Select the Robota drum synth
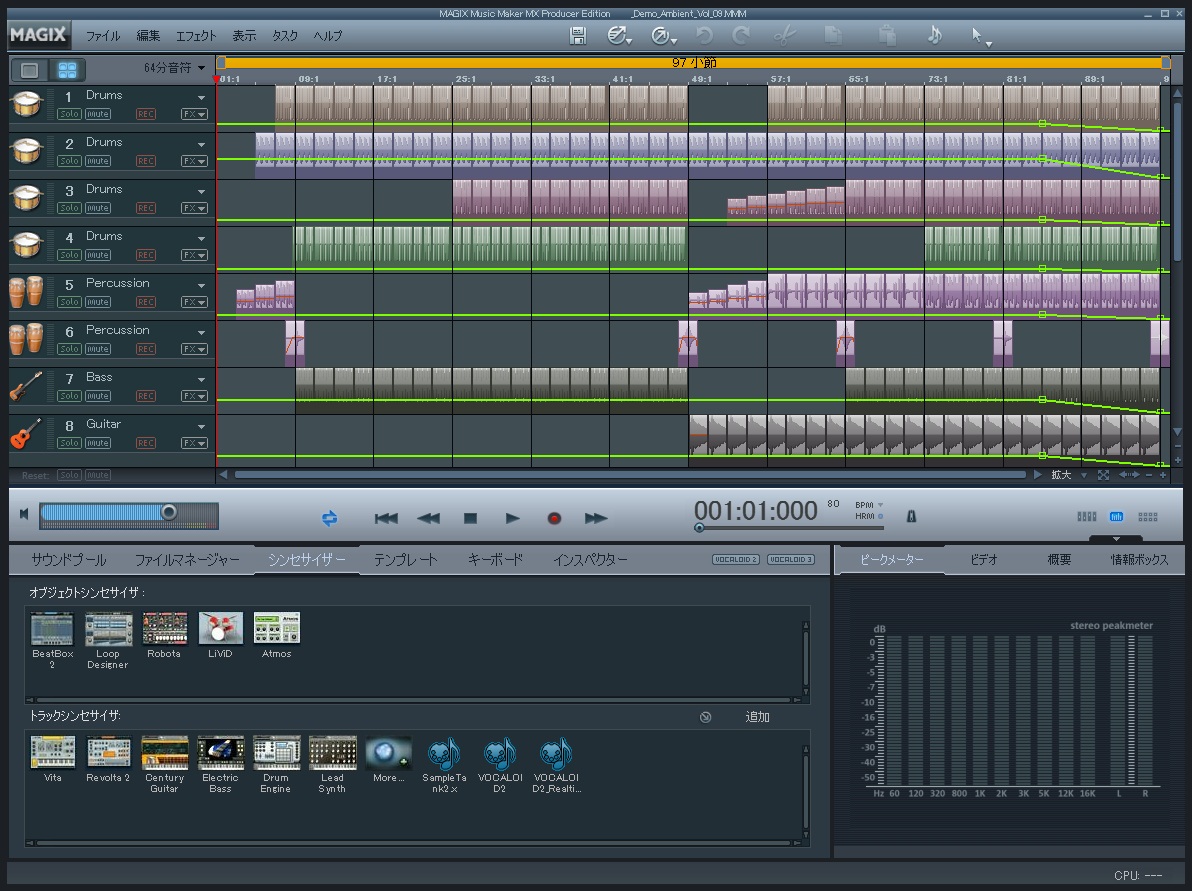Screen dimensions: 1192x891 click(164, 635)
